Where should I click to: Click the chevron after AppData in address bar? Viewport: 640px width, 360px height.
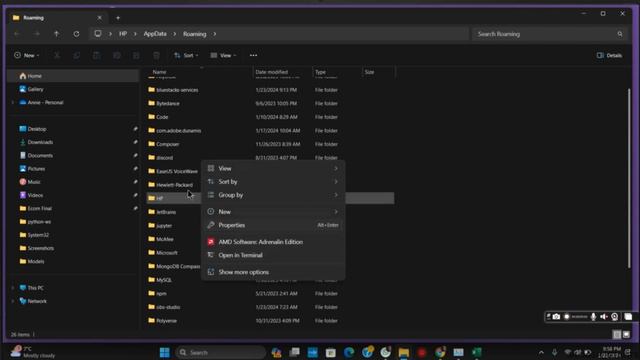click(175, 34)
